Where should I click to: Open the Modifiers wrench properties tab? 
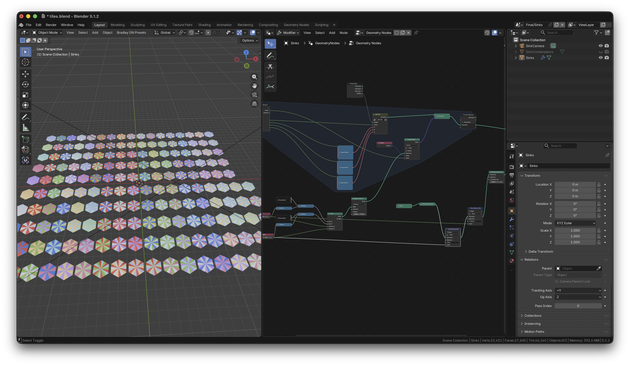point(511,219)
